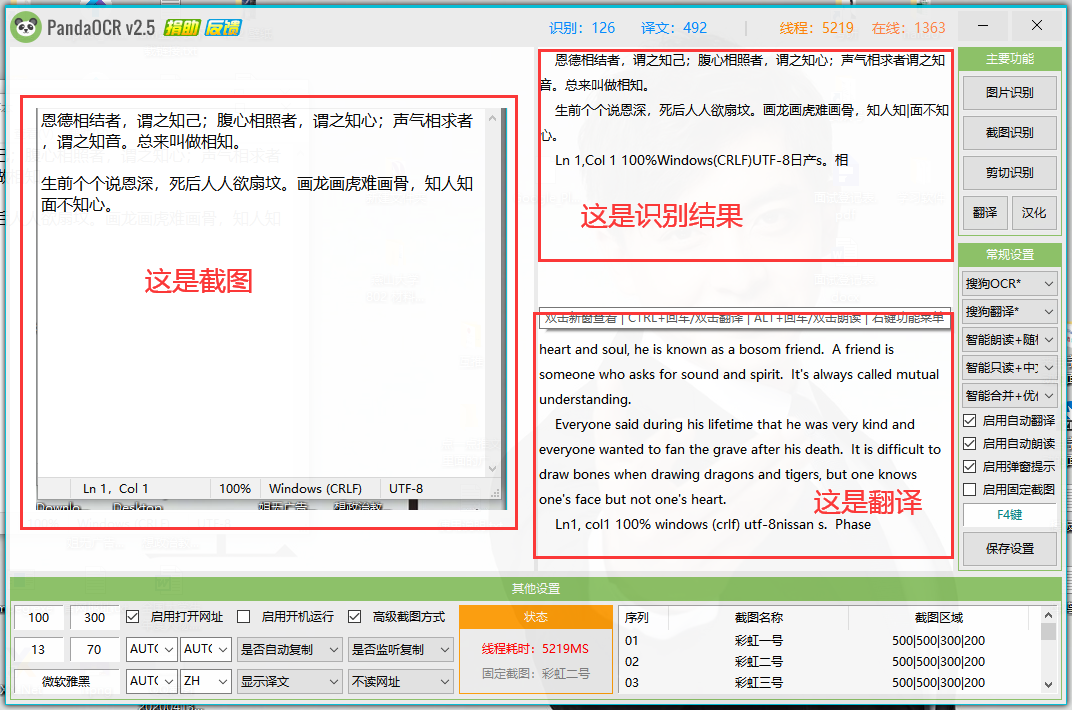1072x710 pixels.
Task: Start 剪切识别 clipboard recognition
Action: [x=1009, y=172]
